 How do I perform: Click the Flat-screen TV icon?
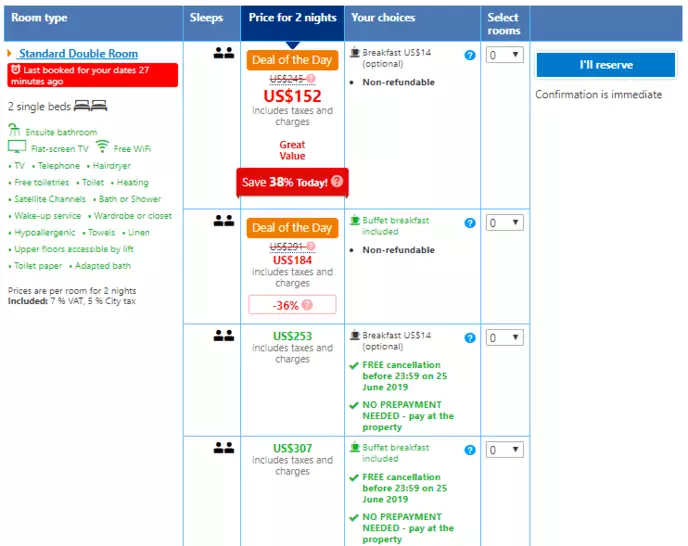coord(17,147)
